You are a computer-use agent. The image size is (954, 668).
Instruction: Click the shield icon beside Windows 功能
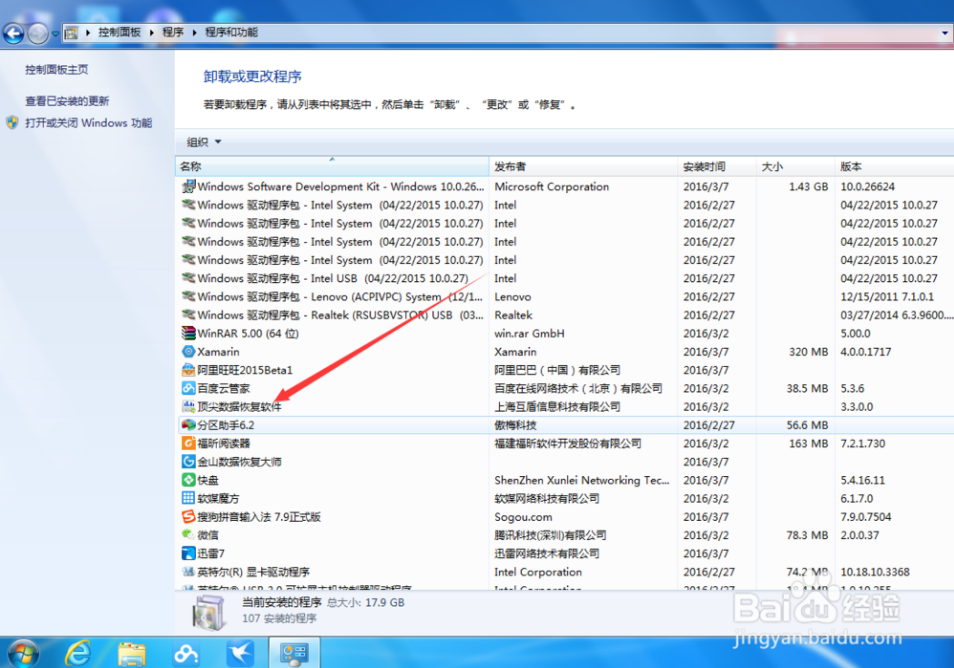click(12, 123)
